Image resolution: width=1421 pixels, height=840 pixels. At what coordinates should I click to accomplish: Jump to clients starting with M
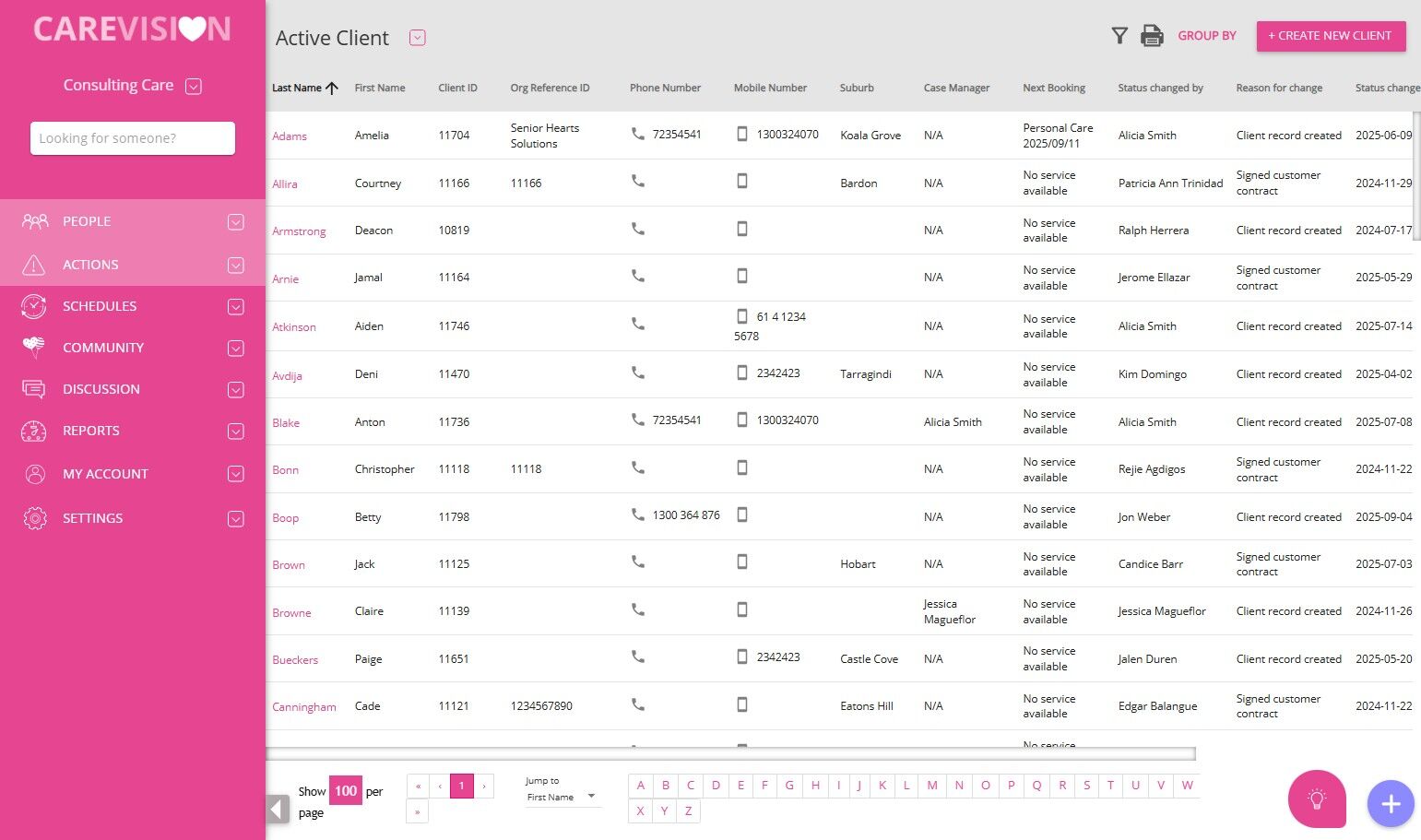[x=932, y=786]
